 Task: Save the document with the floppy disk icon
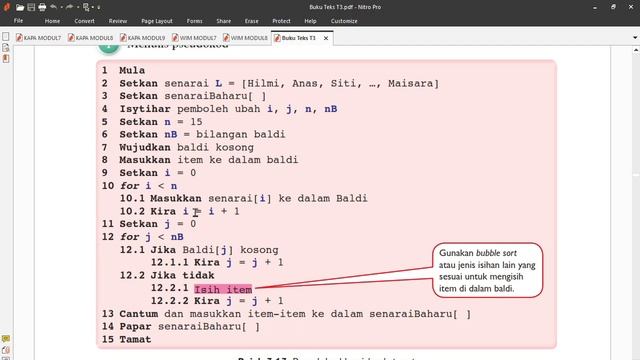coord(31,7)
